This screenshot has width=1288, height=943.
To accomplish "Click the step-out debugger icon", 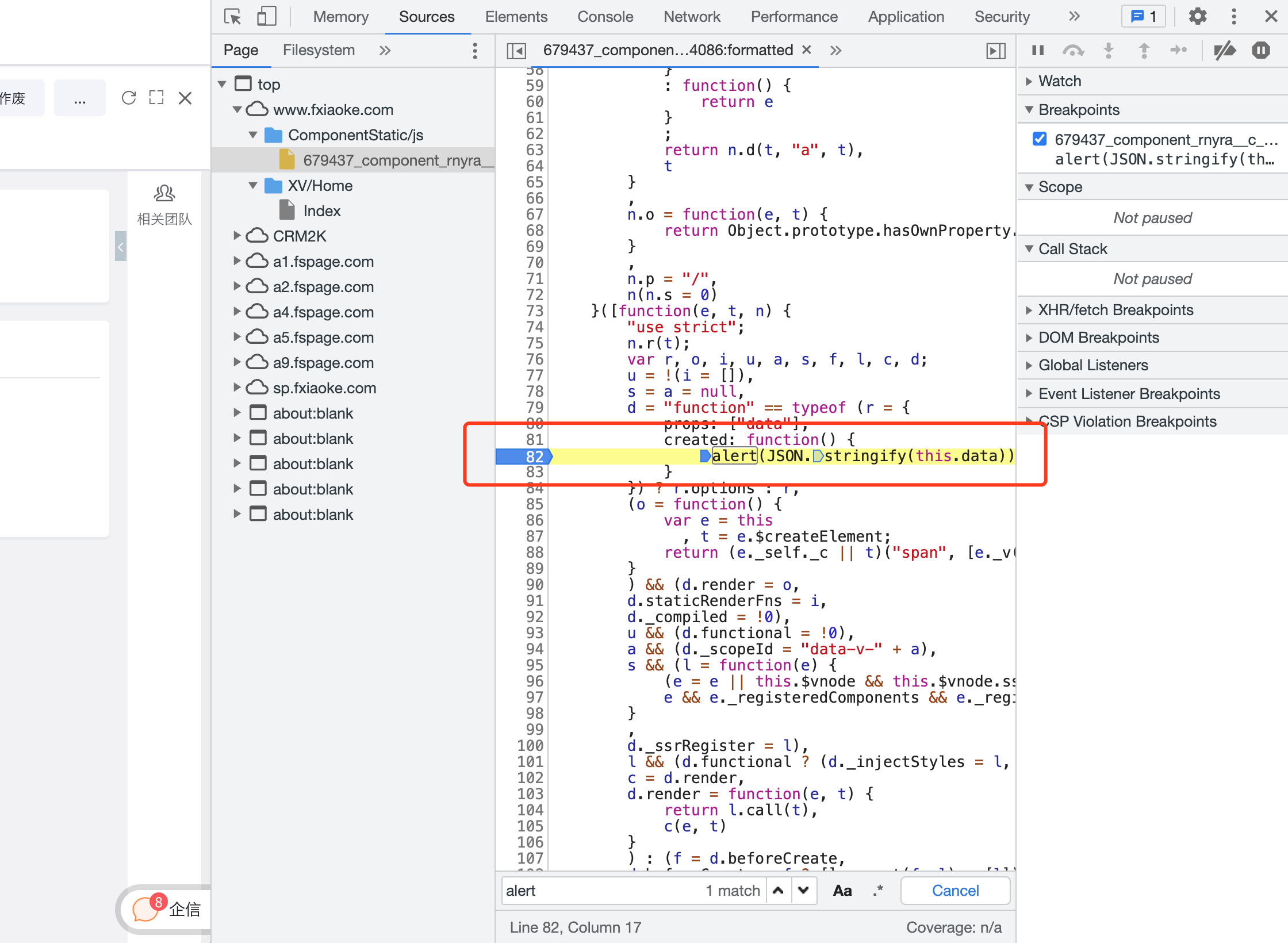I will [x=1144, y=51].
